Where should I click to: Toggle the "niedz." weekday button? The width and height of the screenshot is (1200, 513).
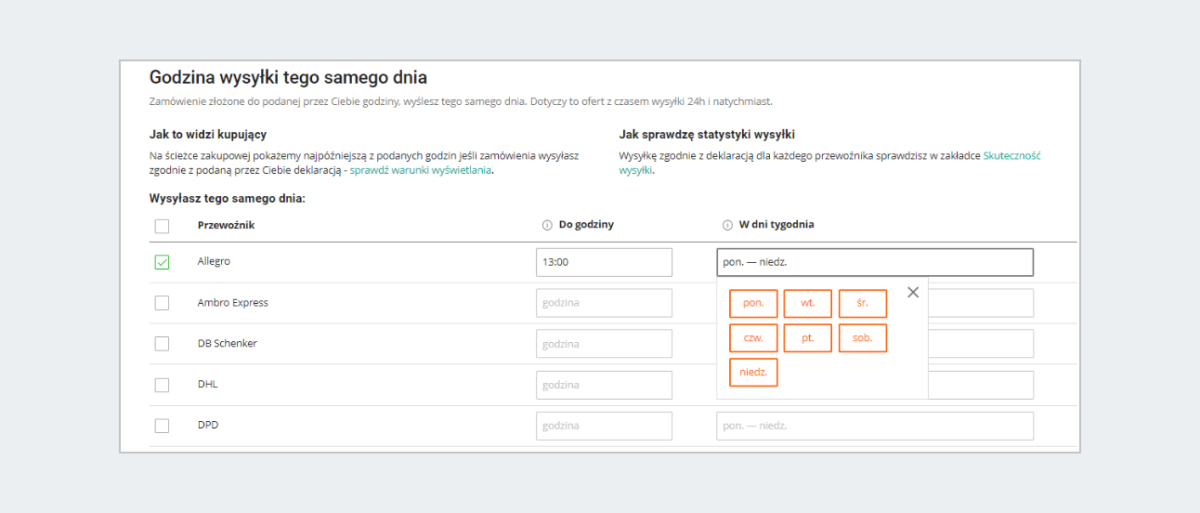click(753, 372)
